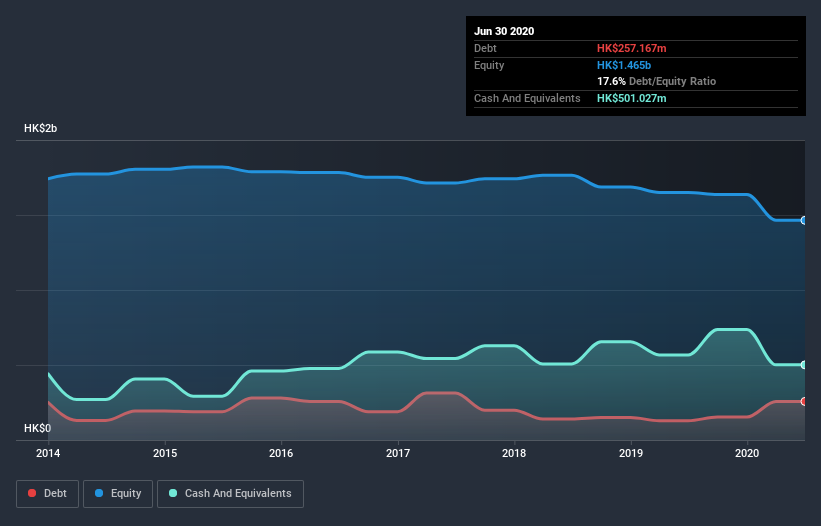Click the HK$501.027m cash value
Screen dimensions: 821x526
click(631, 98)
